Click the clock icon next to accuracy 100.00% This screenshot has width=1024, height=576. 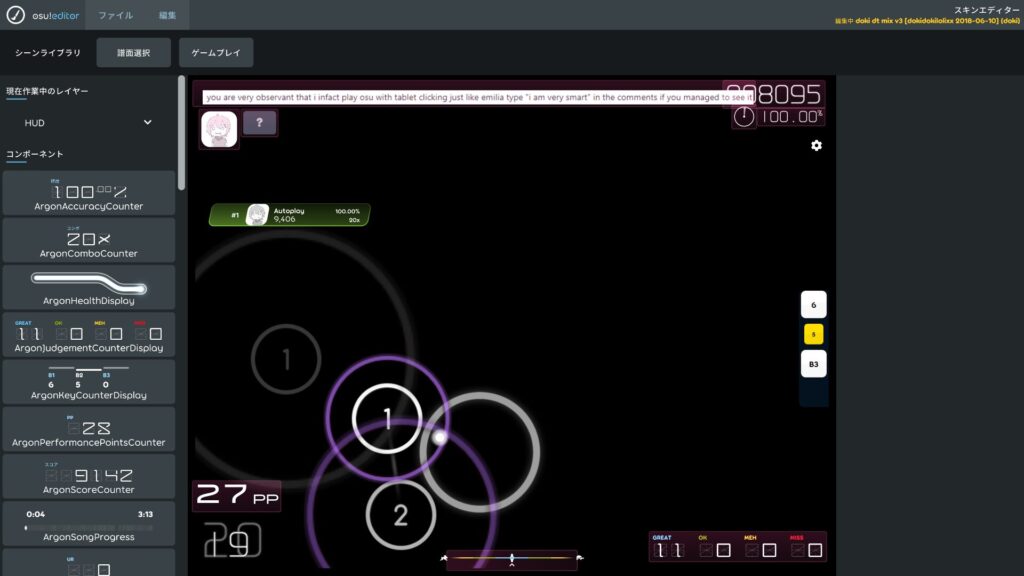(x=744, y=117)
